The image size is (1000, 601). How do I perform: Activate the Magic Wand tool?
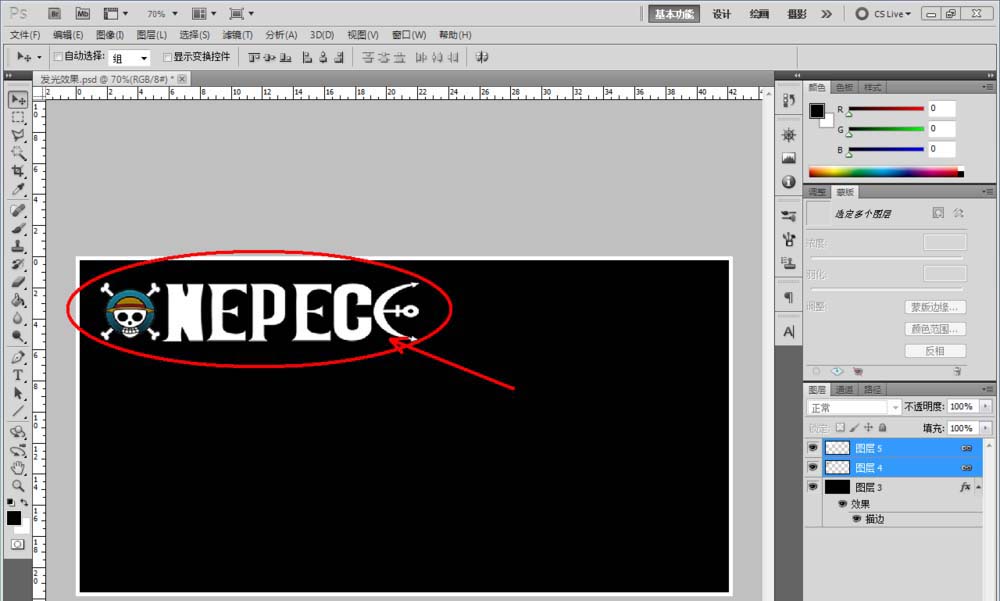pos(18,153)
